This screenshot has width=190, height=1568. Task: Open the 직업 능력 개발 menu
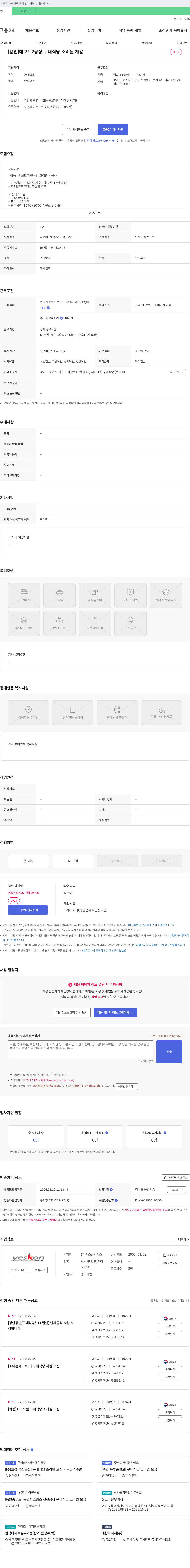click(130, 30)
